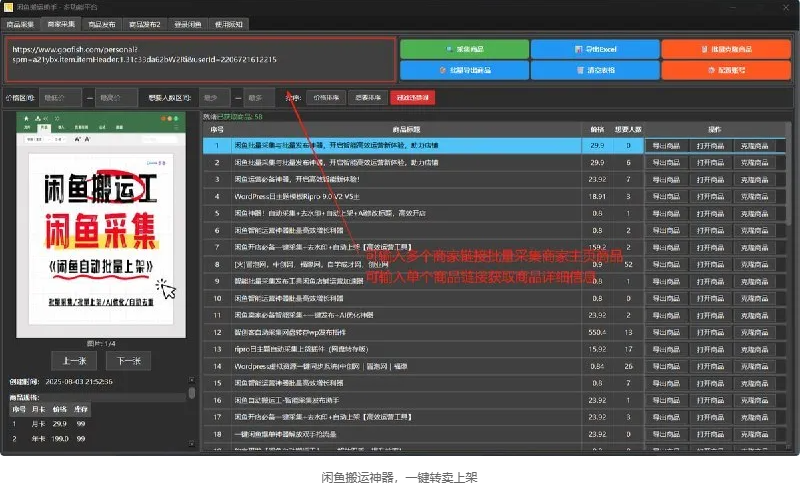Click the detail panel scroll-up arrow
The width and height of the screenshot is (803, 489).
coord(192,380)
